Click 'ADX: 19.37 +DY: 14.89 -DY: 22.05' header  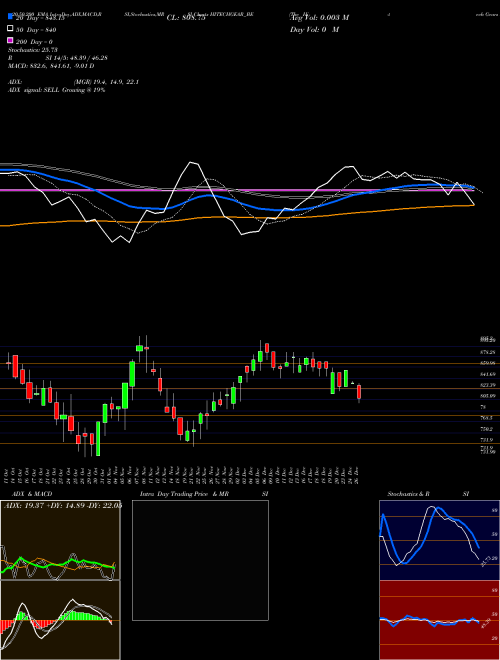(x=63, y=505)
